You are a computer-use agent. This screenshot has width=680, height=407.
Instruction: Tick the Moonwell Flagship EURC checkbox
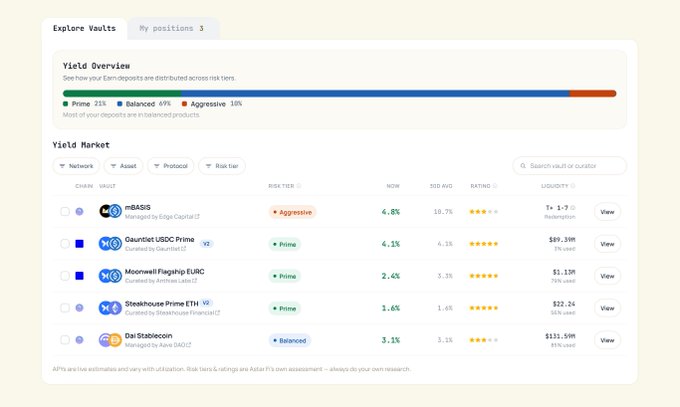[65, 276]
